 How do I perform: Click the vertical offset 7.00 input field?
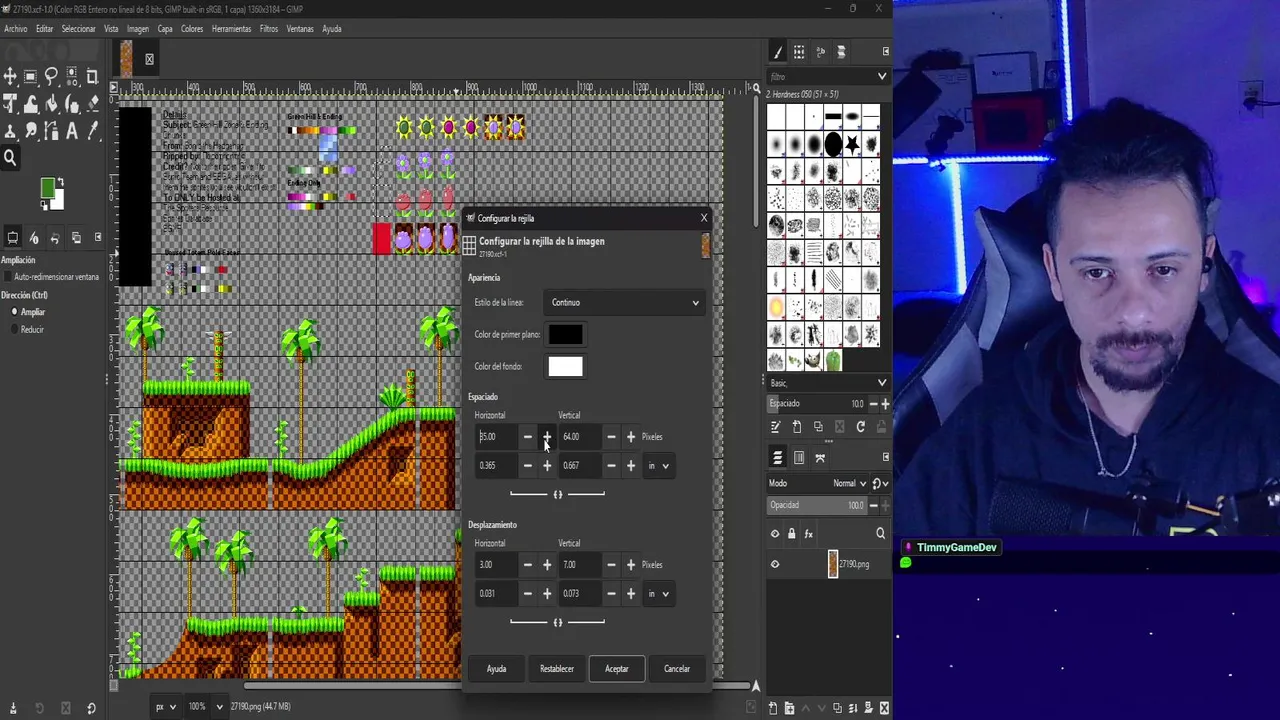(x=581, y=565)
